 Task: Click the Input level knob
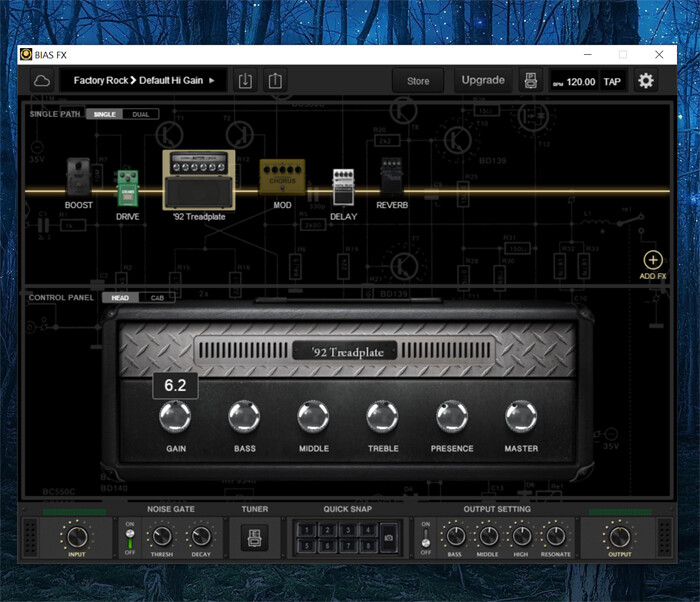point(77,537)
